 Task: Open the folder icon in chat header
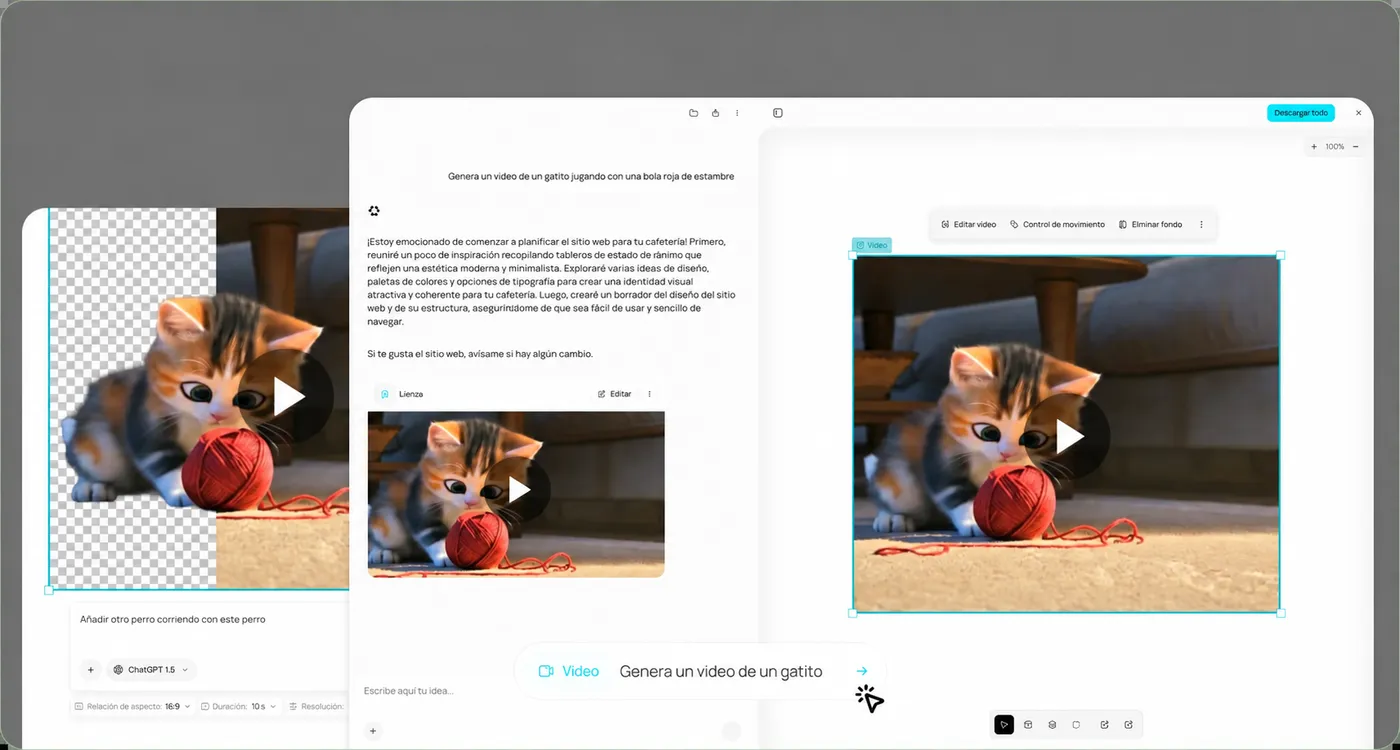pos(694,113)
